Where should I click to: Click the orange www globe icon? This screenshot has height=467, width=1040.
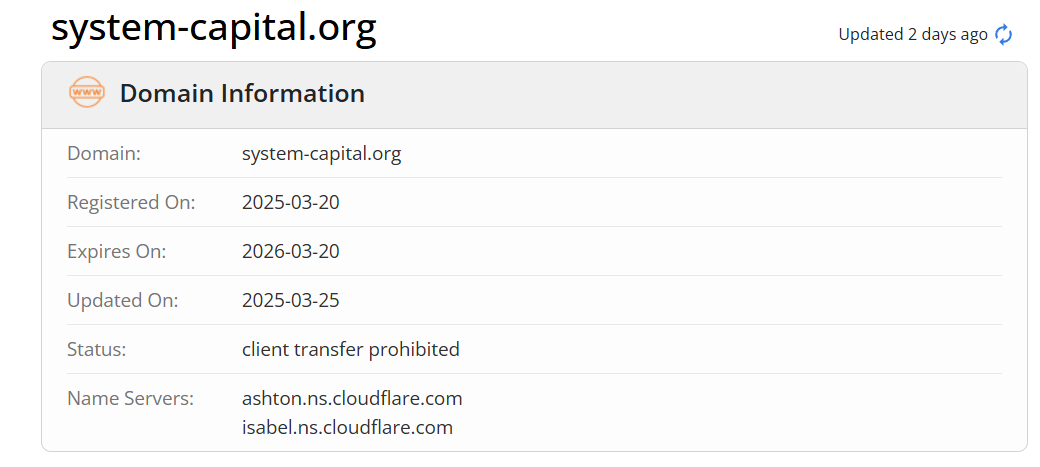[x=87, y=93]
